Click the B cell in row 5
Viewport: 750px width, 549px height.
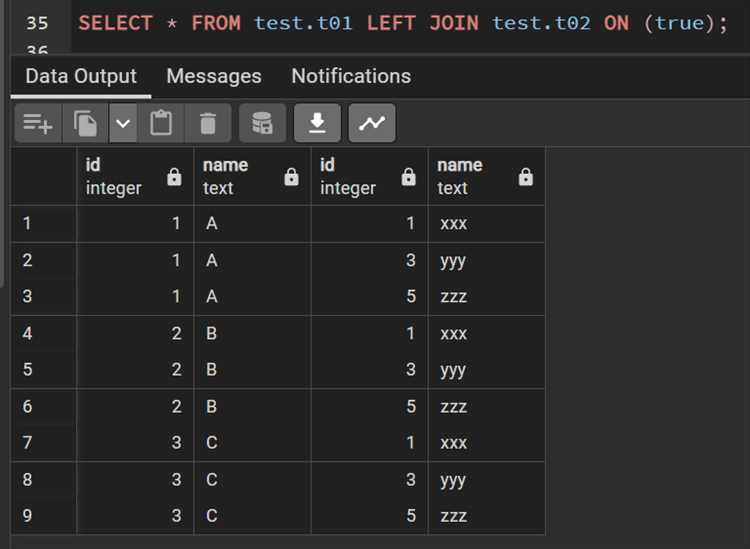click(x=253, y=370)
